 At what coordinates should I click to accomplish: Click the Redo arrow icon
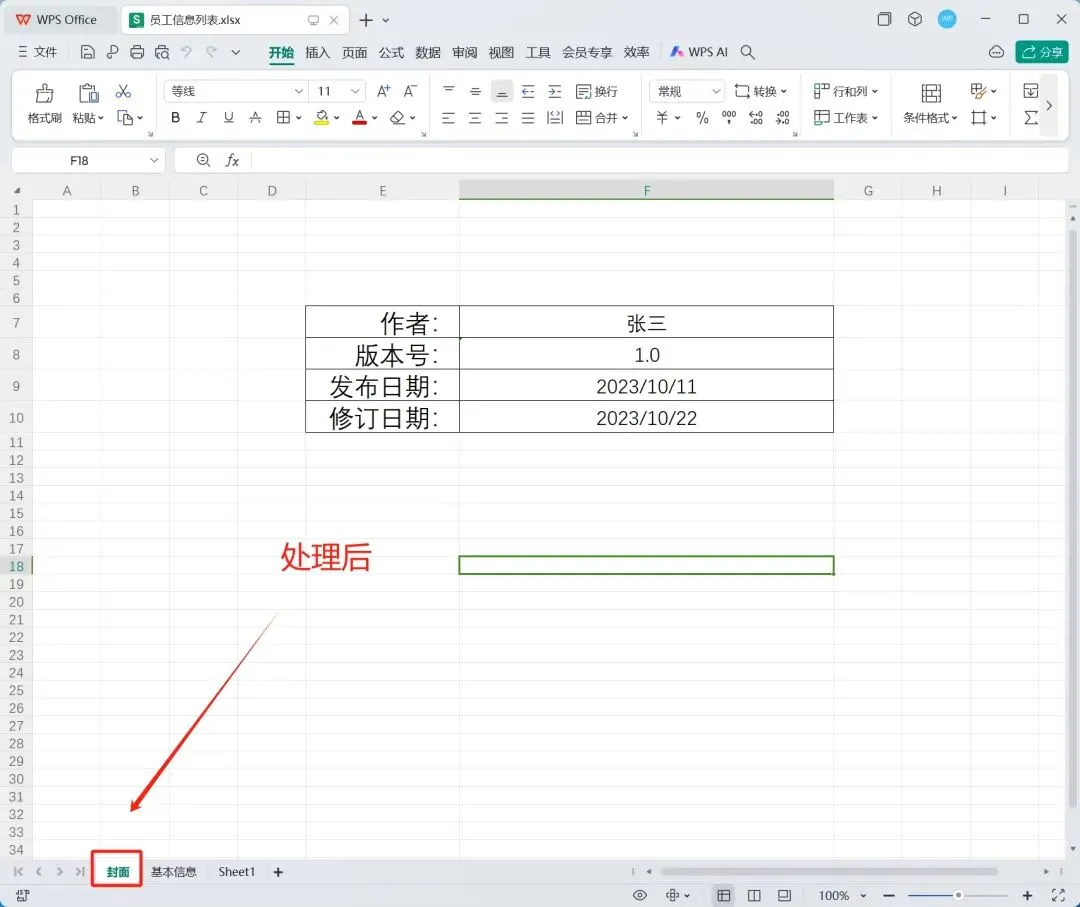click(x=211, y=52)
